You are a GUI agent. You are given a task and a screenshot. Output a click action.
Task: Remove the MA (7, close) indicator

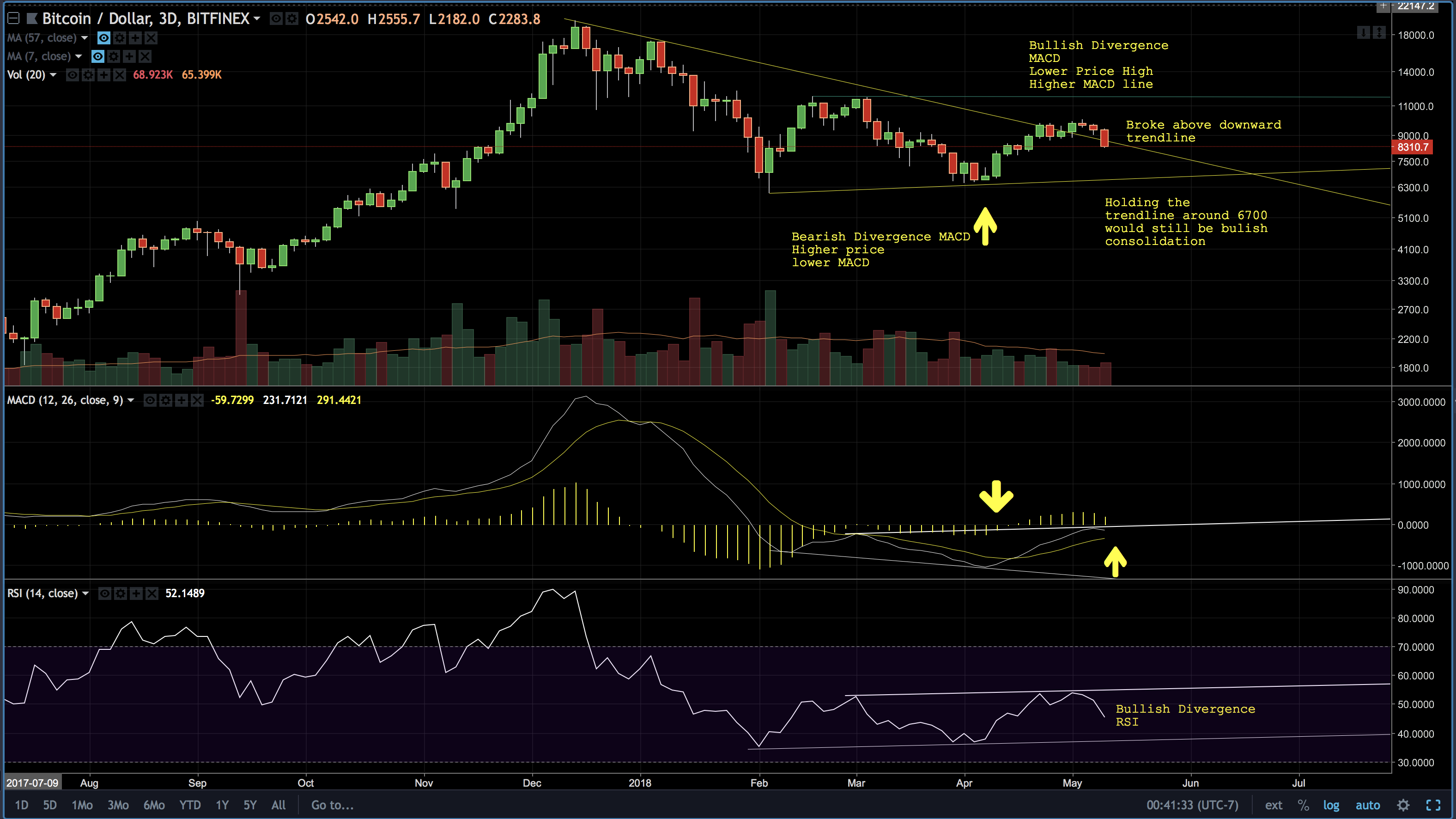145,56
